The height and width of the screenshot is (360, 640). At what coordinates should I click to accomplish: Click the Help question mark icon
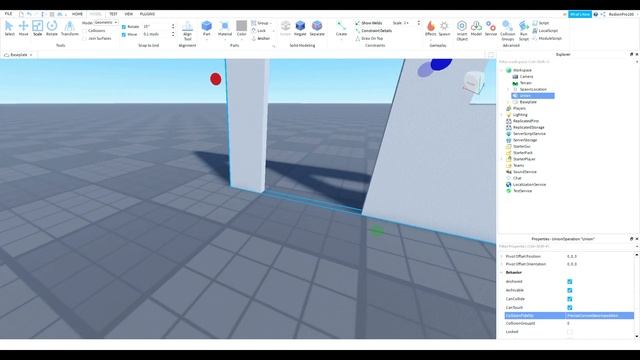tap(596, 14)
